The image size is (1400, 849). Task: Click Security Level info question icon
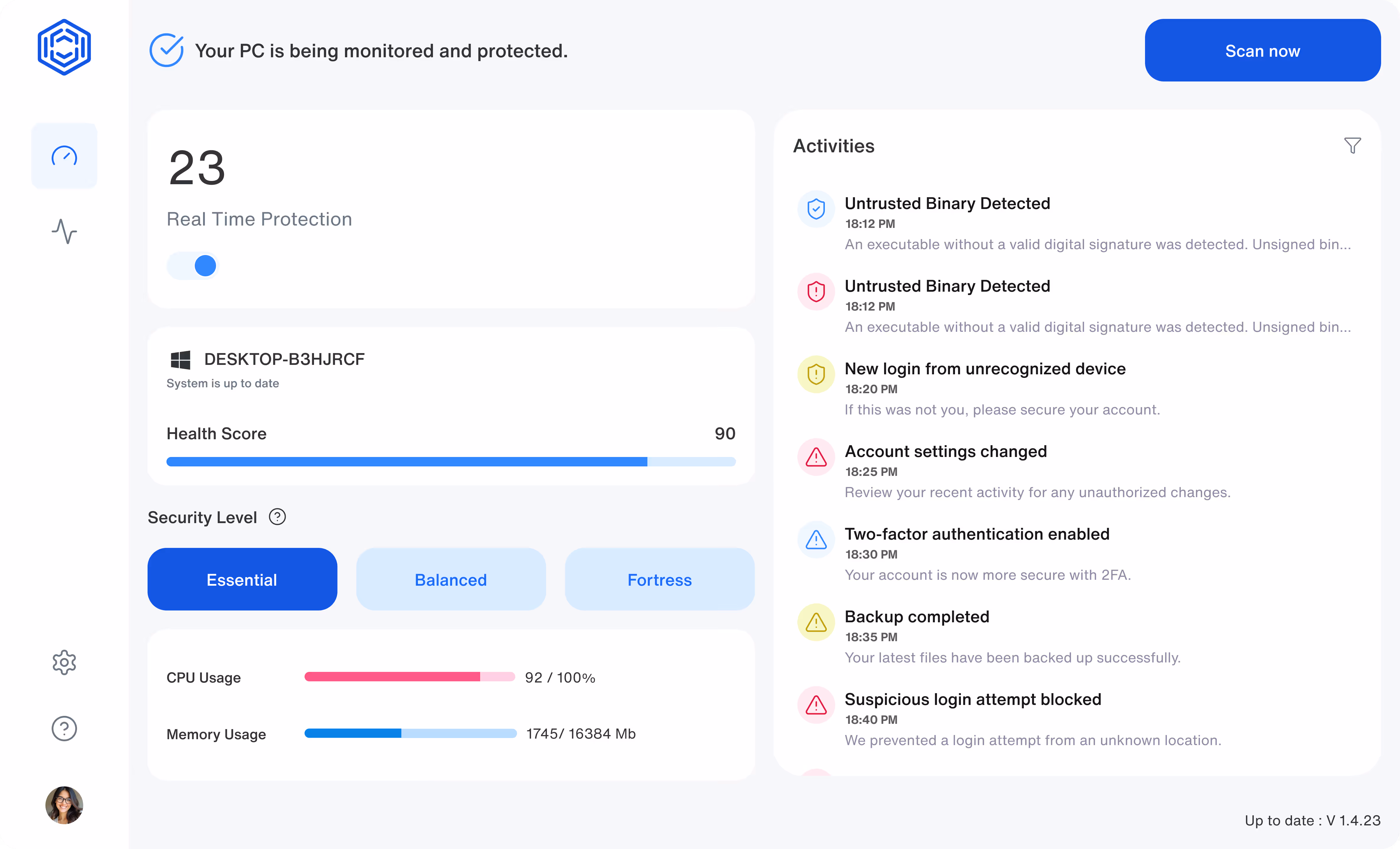tap(277, 517)
